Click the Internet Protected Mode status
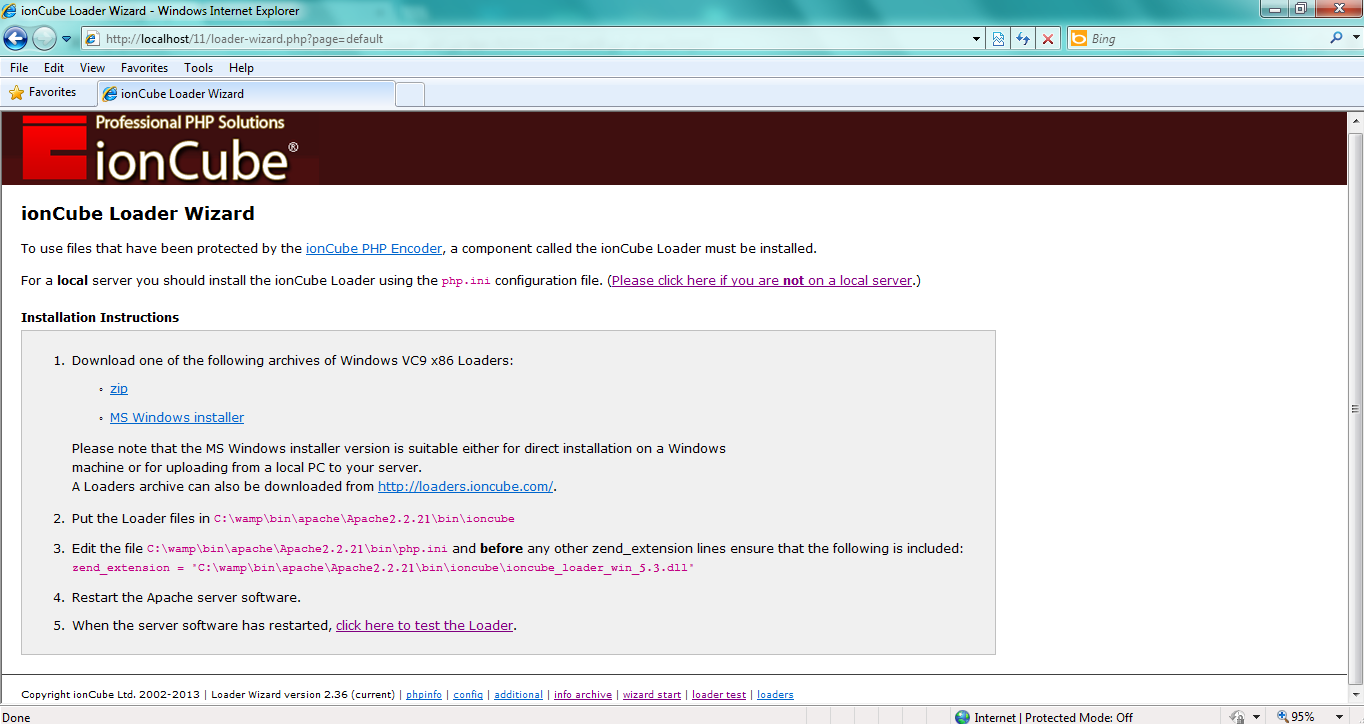Image resolution: width=1364 pixels, height=724 pixels. [1054, 717]
